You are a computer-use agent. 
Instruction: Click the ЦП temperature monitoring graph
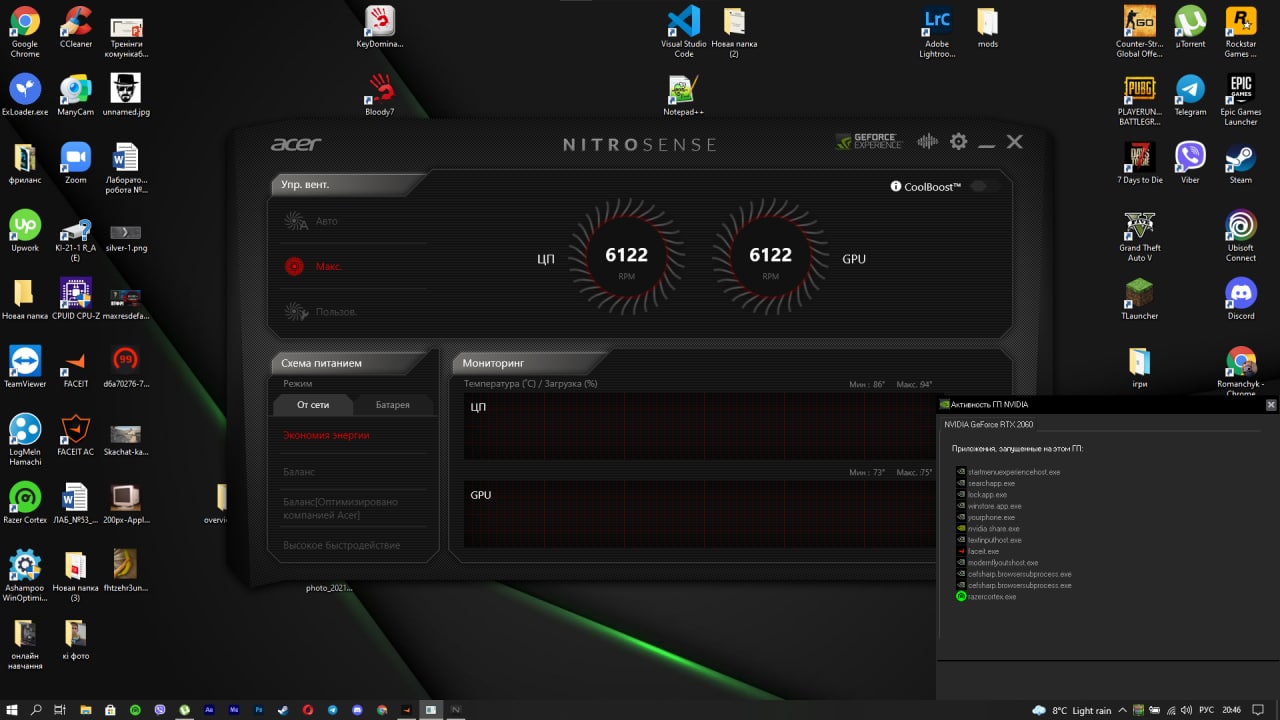tap(699, 425)
